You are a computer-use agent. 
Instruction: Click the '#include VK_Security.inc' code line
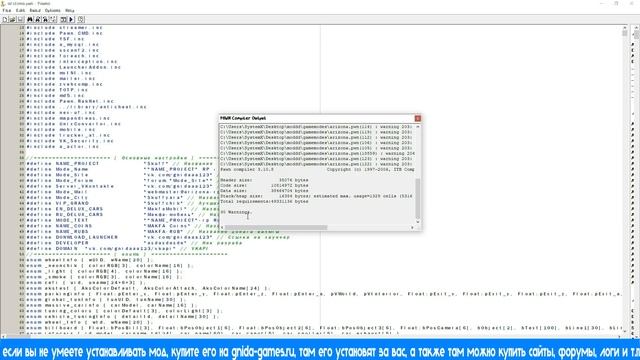(x=70, y=141)
